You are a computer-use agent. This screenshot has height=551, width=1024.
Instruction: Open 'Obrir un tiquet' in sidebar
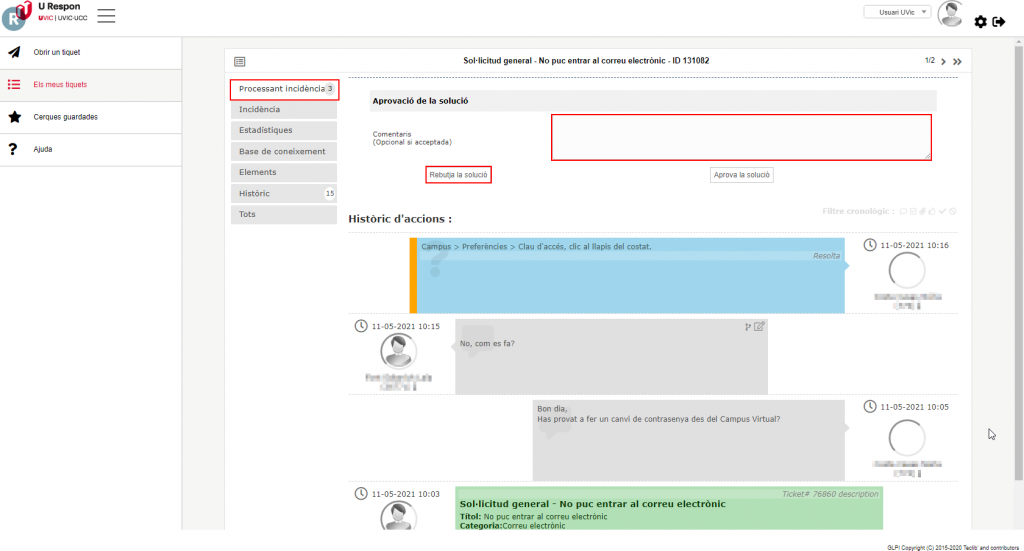[x=57, y=52]
